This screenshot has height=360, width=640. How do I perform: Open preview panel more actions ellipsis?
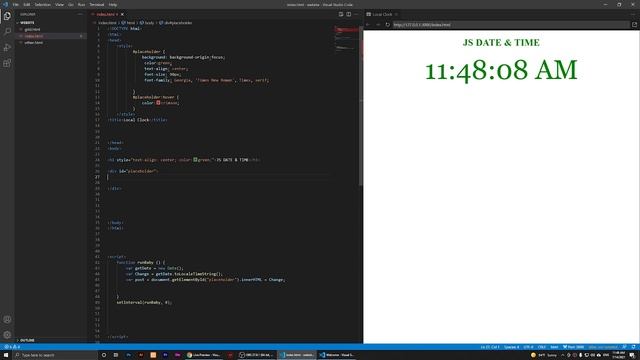point(633,14)
